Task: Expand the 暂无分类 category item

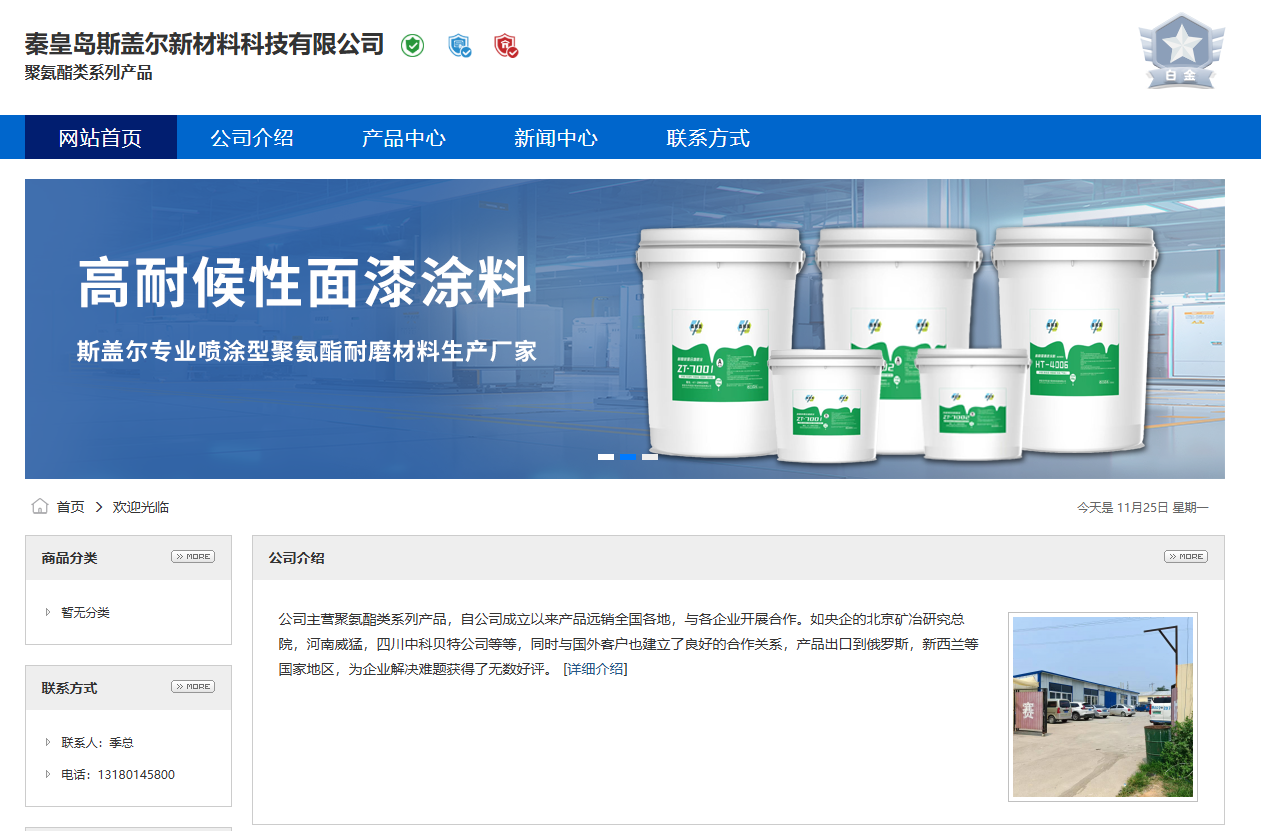Action: click(x=48, y=612)
